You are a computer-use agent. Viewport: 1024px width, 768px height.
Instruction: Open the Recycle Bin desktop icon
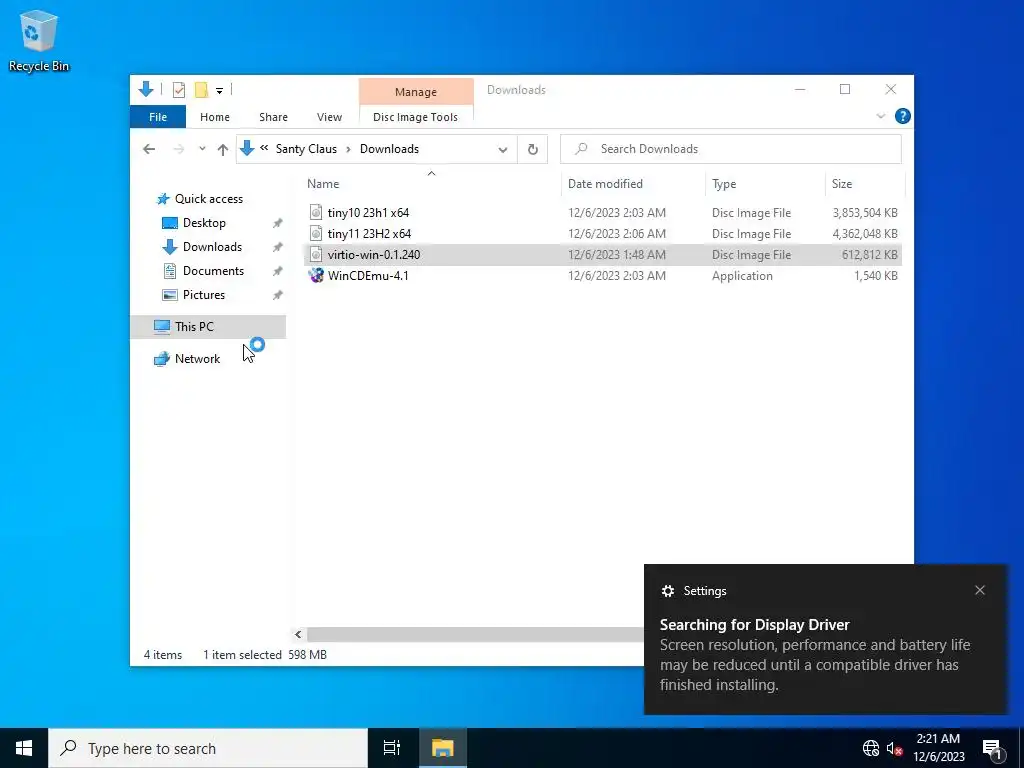[x=39, y=40]
